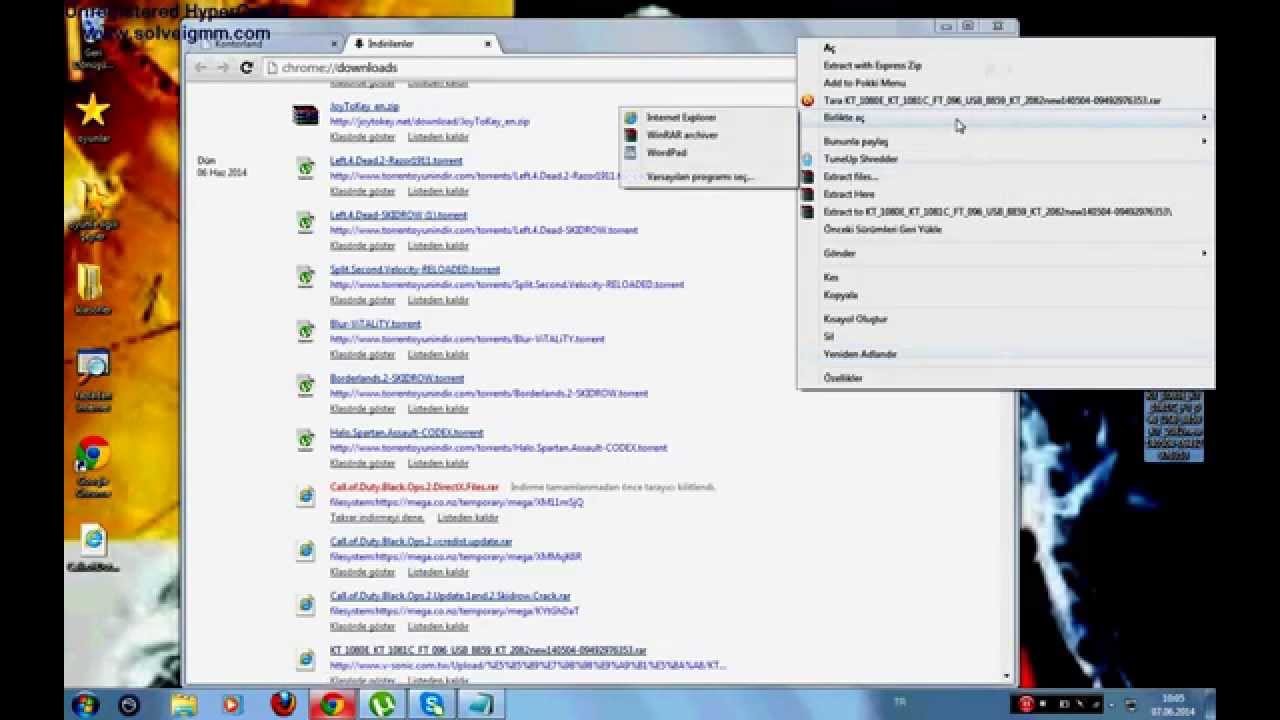1280x720 pixels.
Task: Open Call.of.Duty.Black.Ops.2.ccredist.update.rar entry
Action: (x=420, y=542)
